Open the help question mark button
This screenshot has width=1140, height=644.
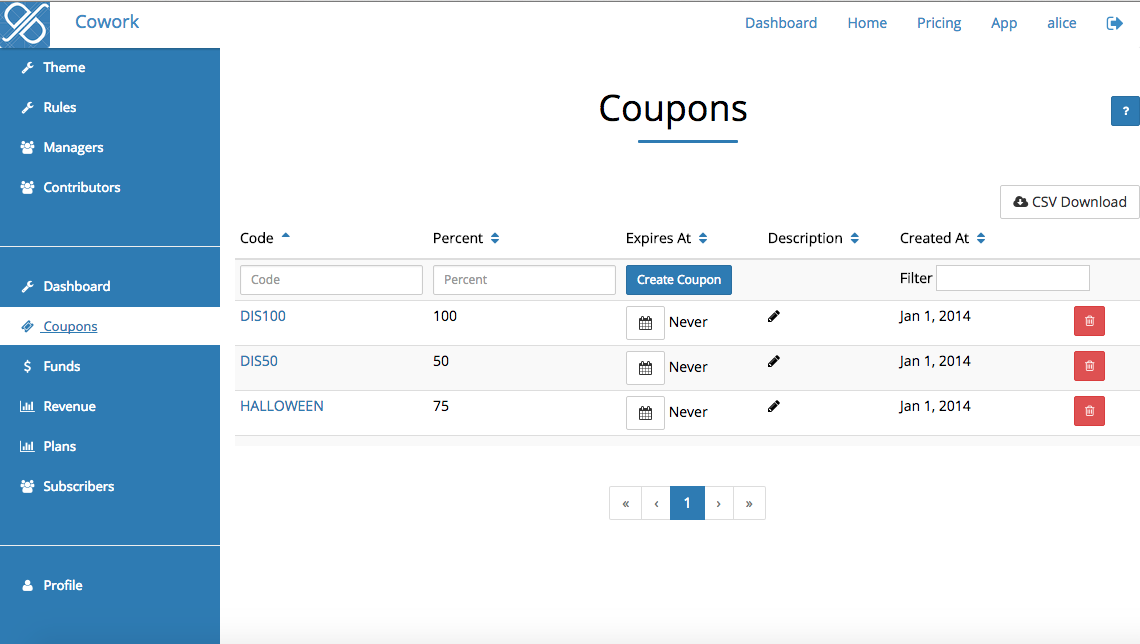(x=1125, y=111)
